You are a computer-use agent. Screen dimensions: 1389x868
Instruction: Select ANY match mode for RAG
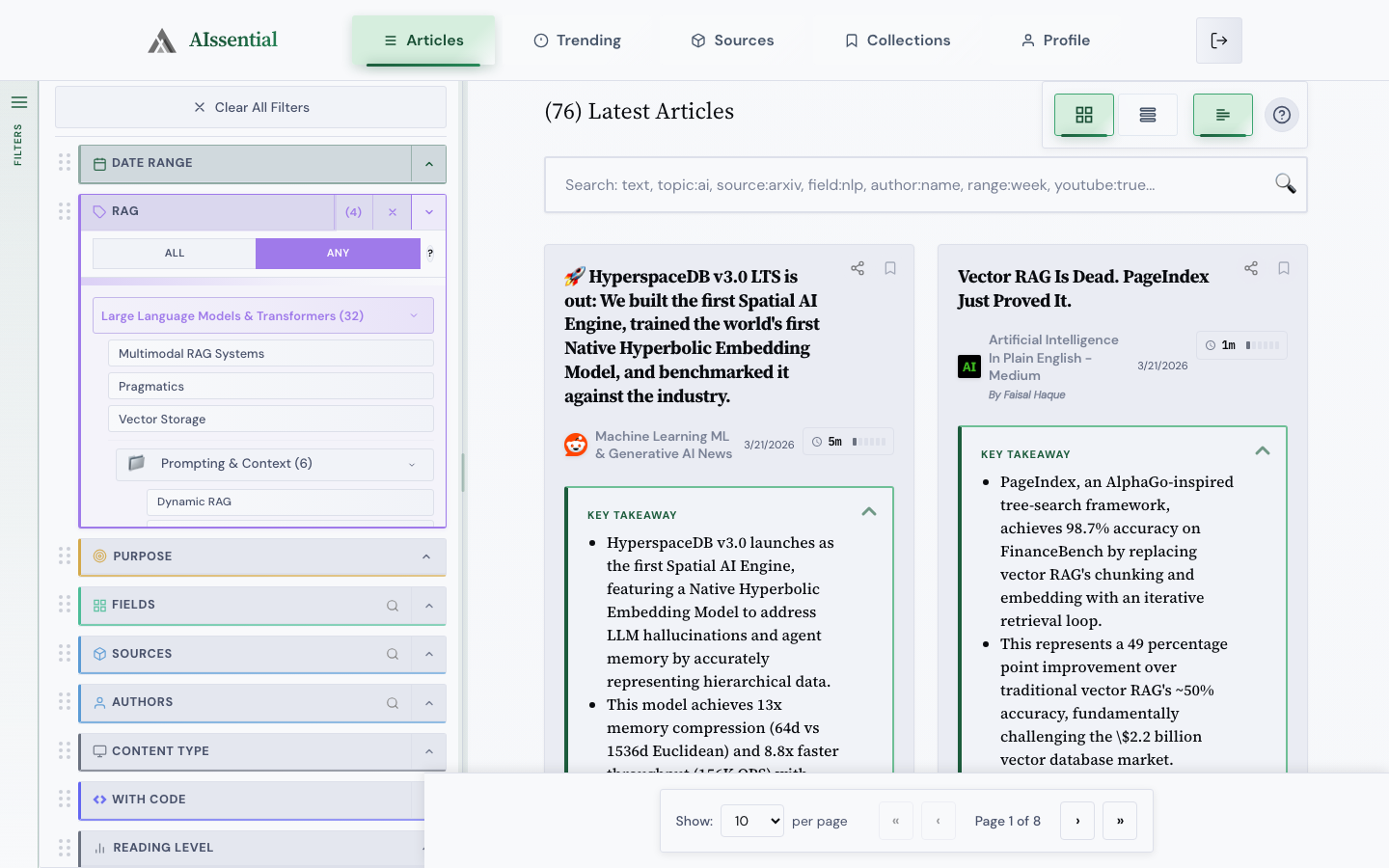(x=338, y=254)
